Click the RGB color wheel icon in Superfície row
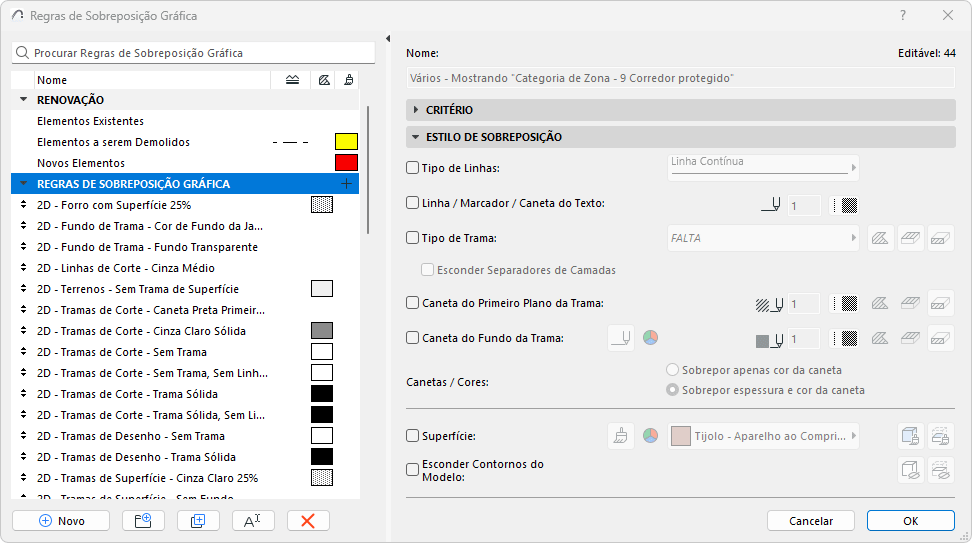This screenshot has height=543, width=972. pos(650,436)
